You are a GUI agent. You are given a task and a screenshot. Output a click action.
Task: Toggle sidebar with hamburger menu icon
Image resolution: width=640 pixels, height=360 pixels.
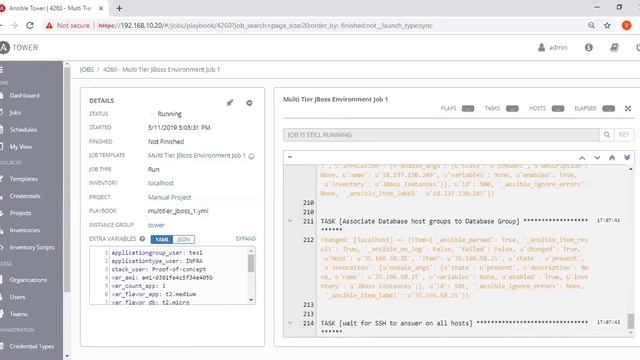click(2, 70)
